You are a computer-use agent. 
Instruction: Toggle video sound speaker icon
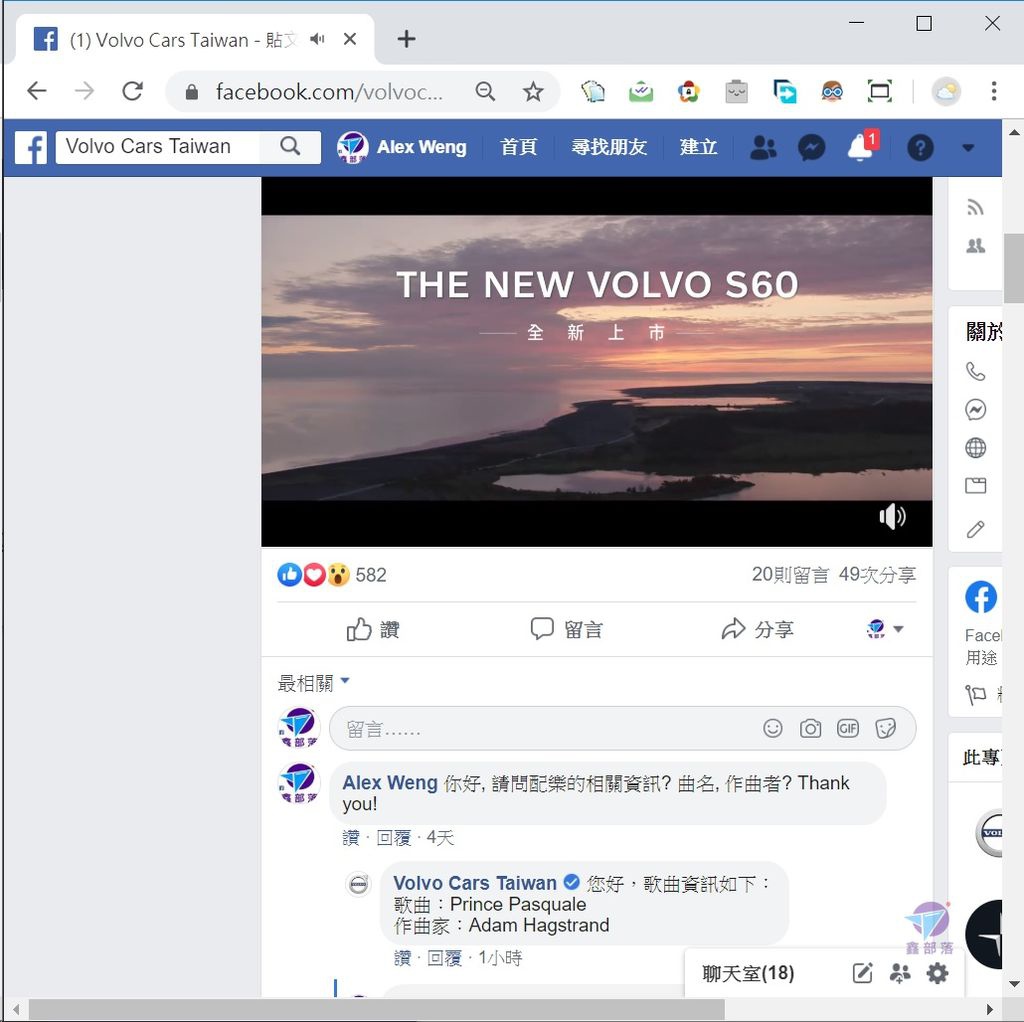click(892, 517)
